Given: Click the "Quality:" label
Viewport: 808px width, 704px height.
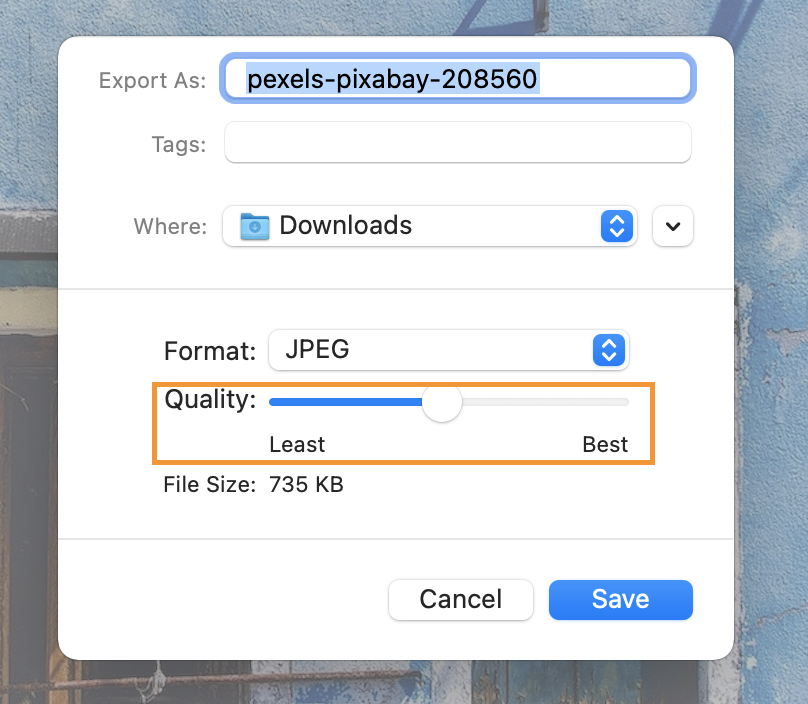Looking at the screenshot, I should pyautogui.click(x=210, y=400).
